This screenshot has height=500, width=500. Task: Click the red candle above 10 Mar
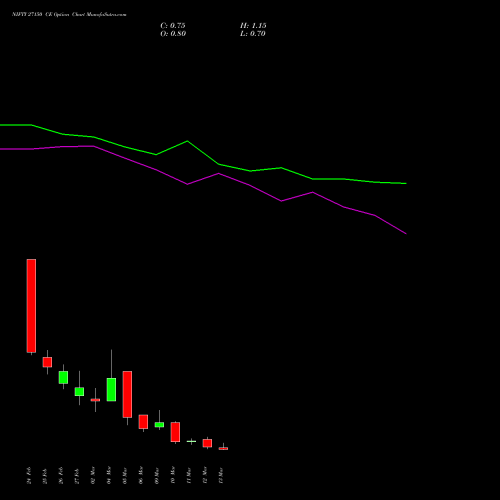tap(175, 432)
